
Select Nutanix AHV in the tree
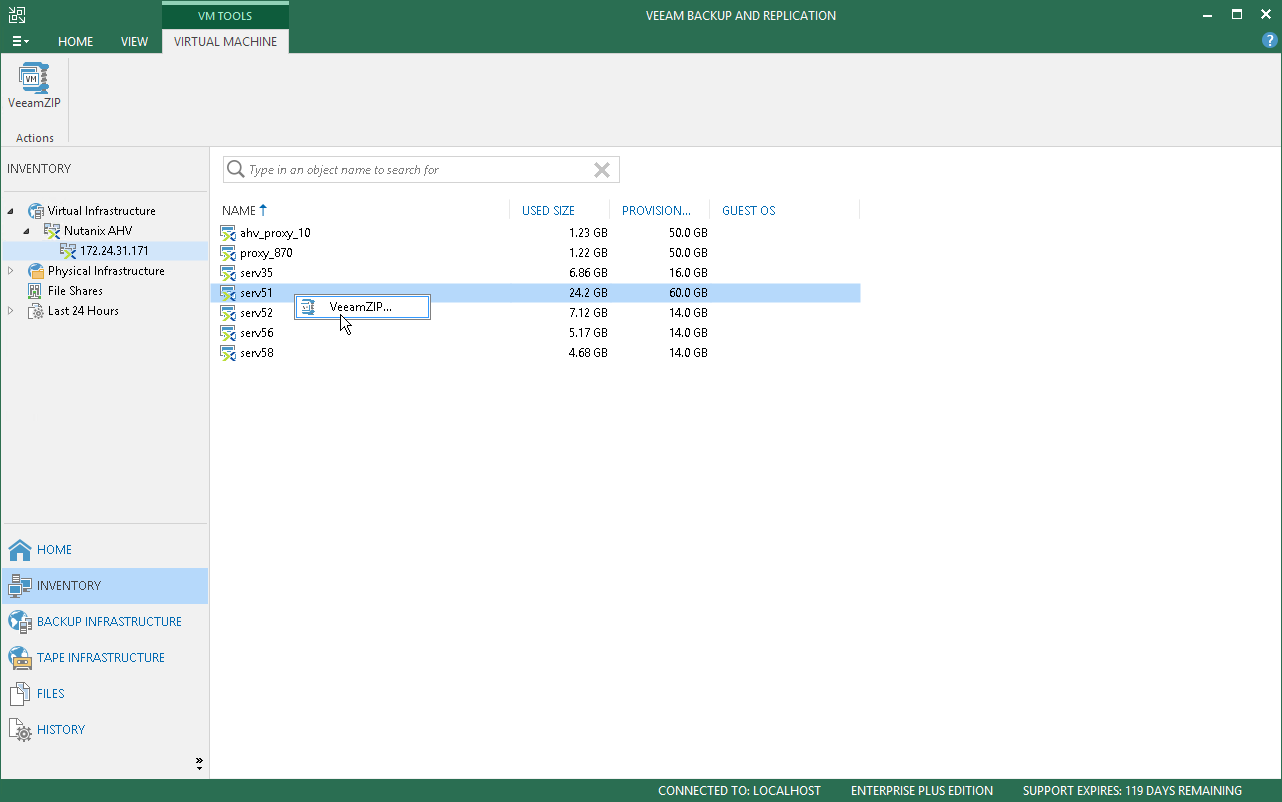click(98, 231)
